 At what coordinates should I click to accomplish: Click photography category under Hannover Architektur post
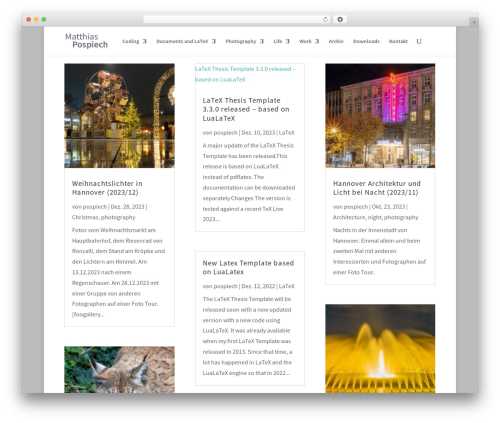(x=401, y=217)
